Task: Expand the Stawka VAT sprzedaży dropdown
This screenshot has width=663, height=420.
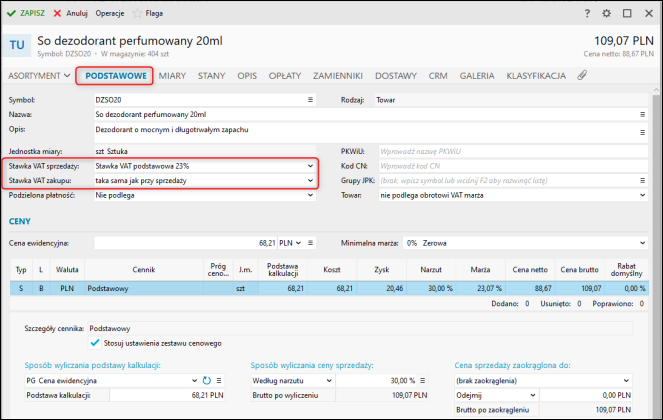Action: pos(310,166)
